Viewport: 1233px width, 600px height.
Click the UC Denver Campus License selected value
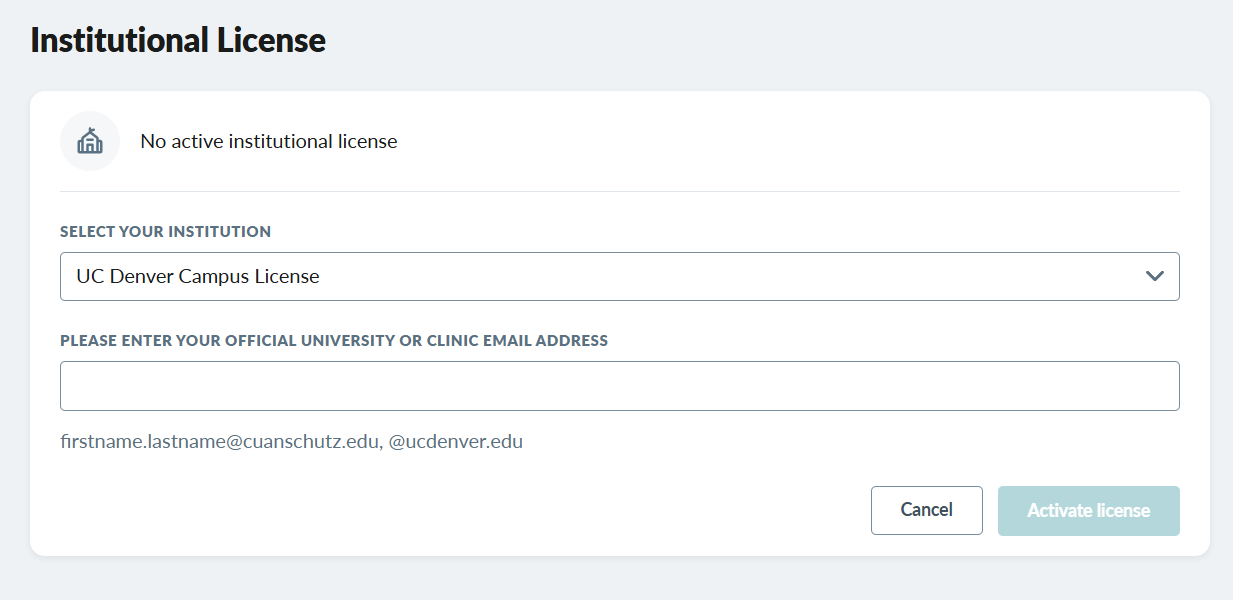point(198,276)
